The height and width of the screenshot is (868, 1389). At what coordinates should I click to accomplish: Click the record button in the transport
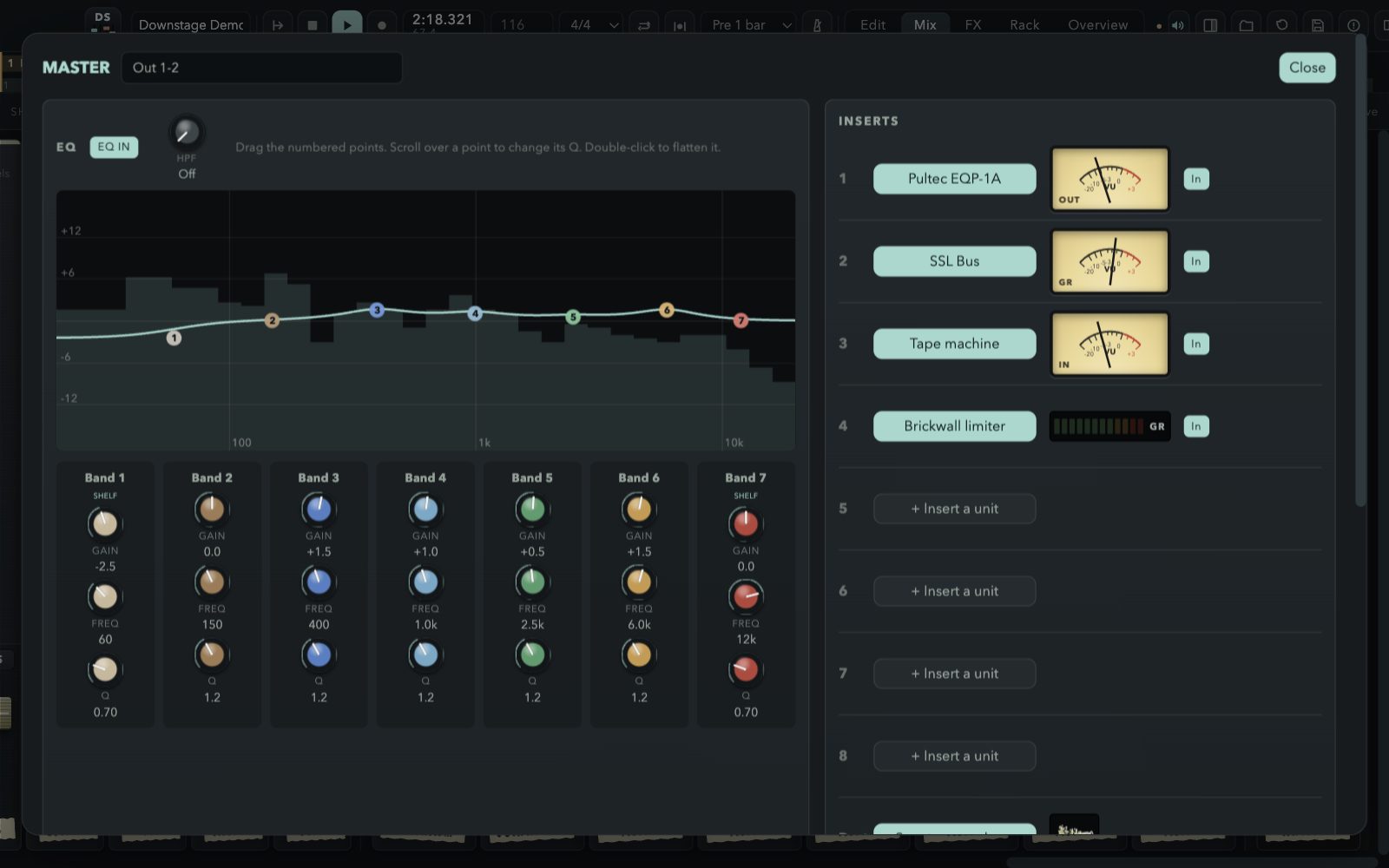tap(381, 24)
